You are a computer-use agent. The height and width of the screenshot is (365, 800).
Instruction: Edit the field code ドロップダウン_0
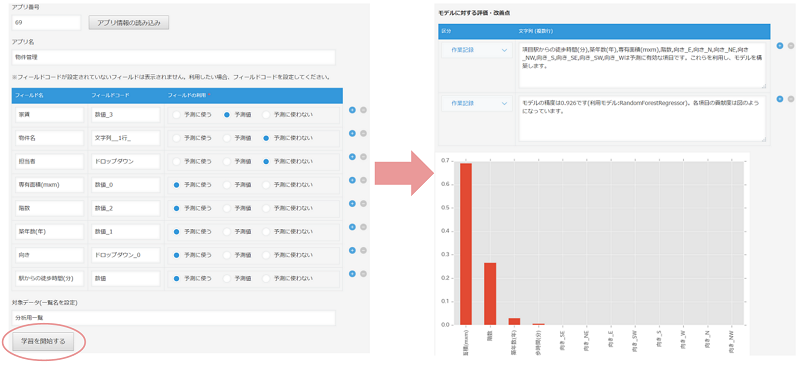126,255
